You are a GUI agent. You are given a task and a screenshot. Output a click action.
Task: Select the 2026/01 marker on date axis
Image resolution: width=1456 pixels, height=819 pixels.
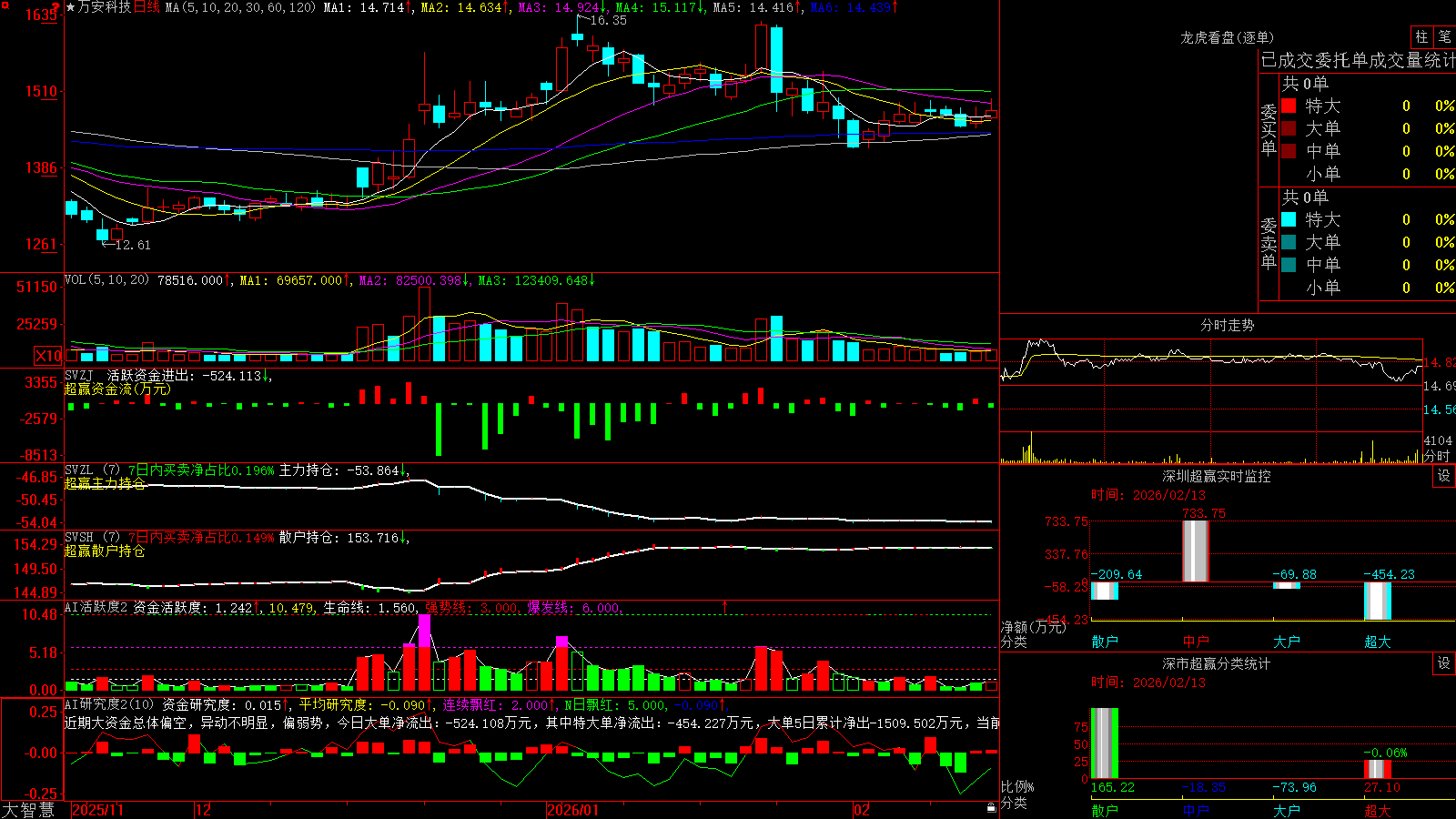[x=573, y=810]
